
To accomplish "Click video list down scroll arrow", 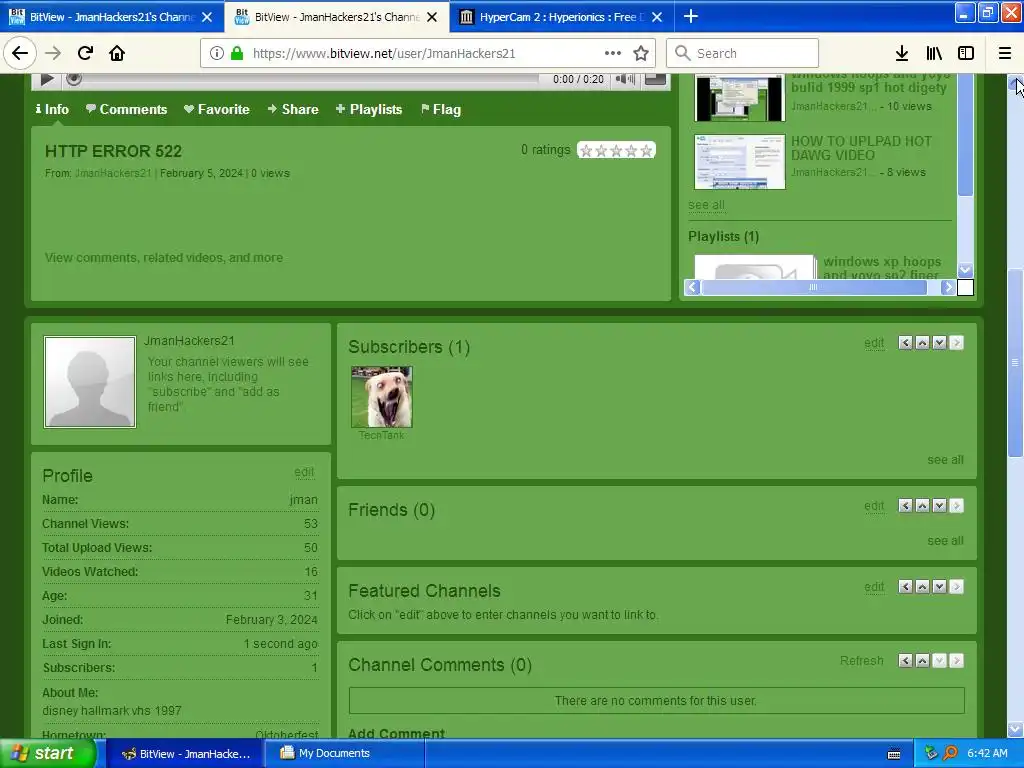I will 965,270.
